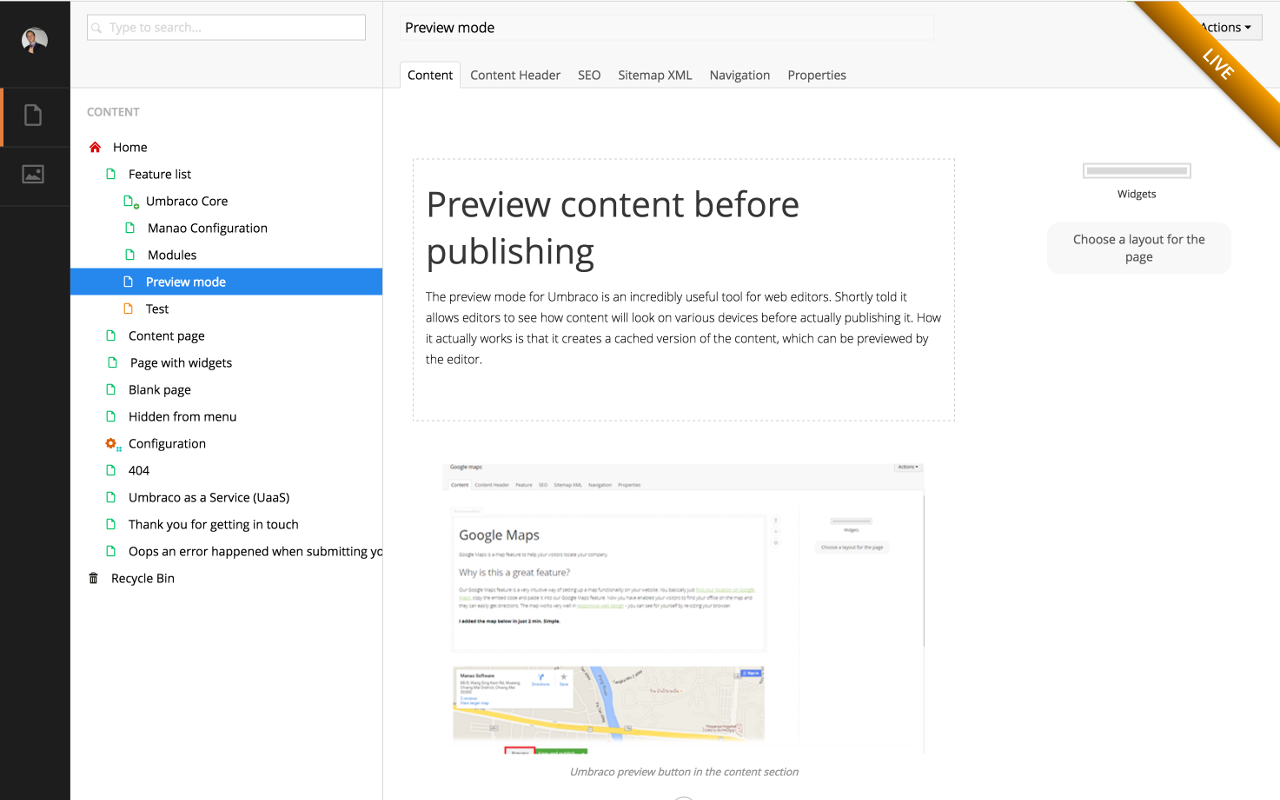Click the Umbraco as a Service icon

coord(111,498)
